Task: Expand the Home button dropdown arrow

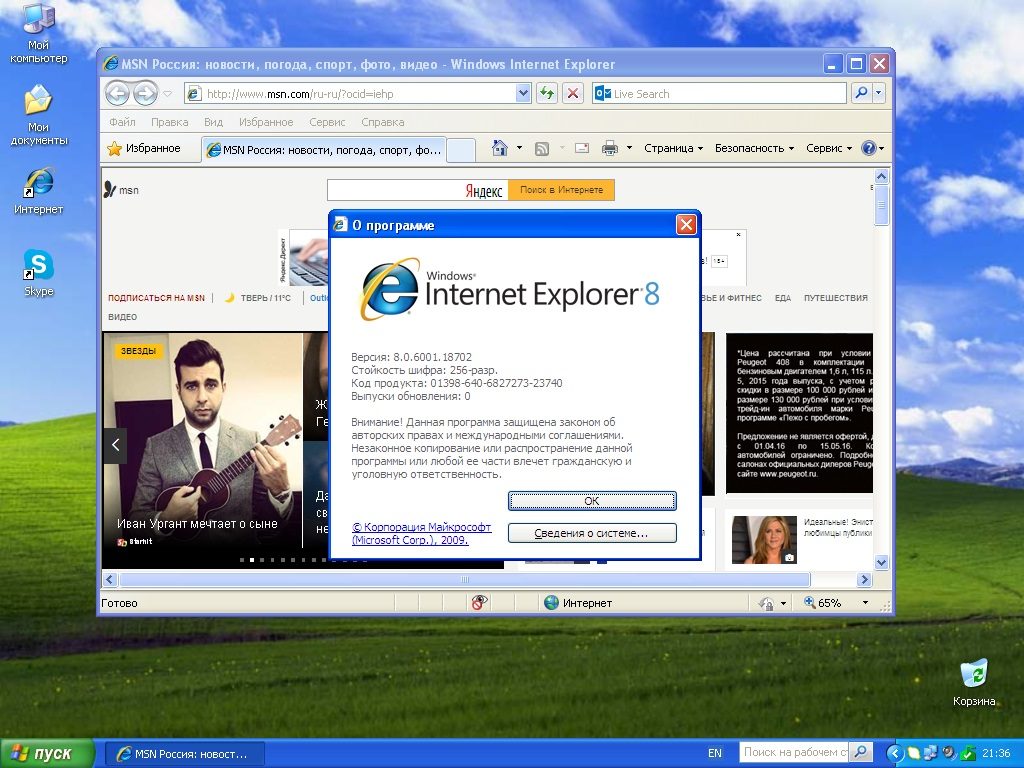Action: pos(520,148)
